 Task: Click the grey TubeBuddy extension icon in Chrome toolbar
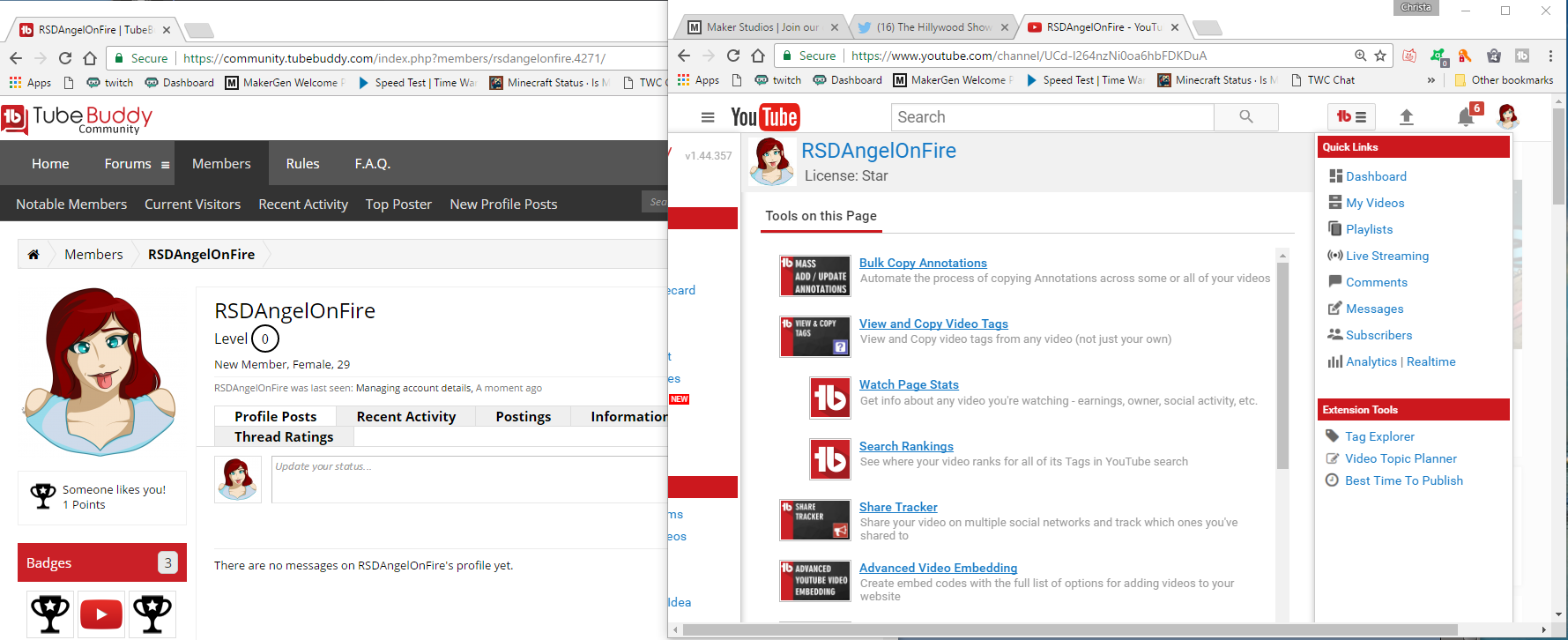click(x=1522, y=56)
